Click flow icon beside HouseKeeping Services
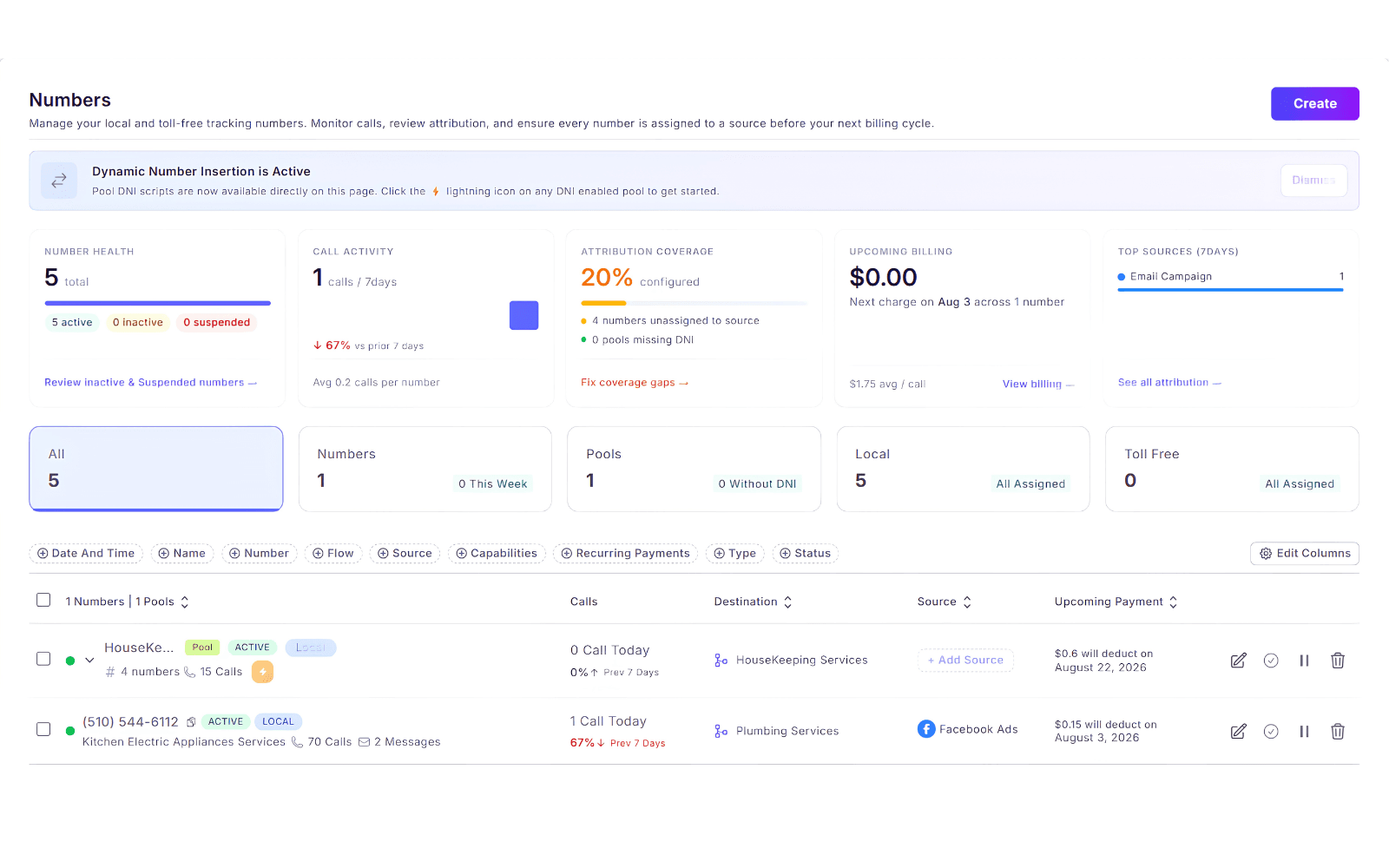 coord(721,661)
